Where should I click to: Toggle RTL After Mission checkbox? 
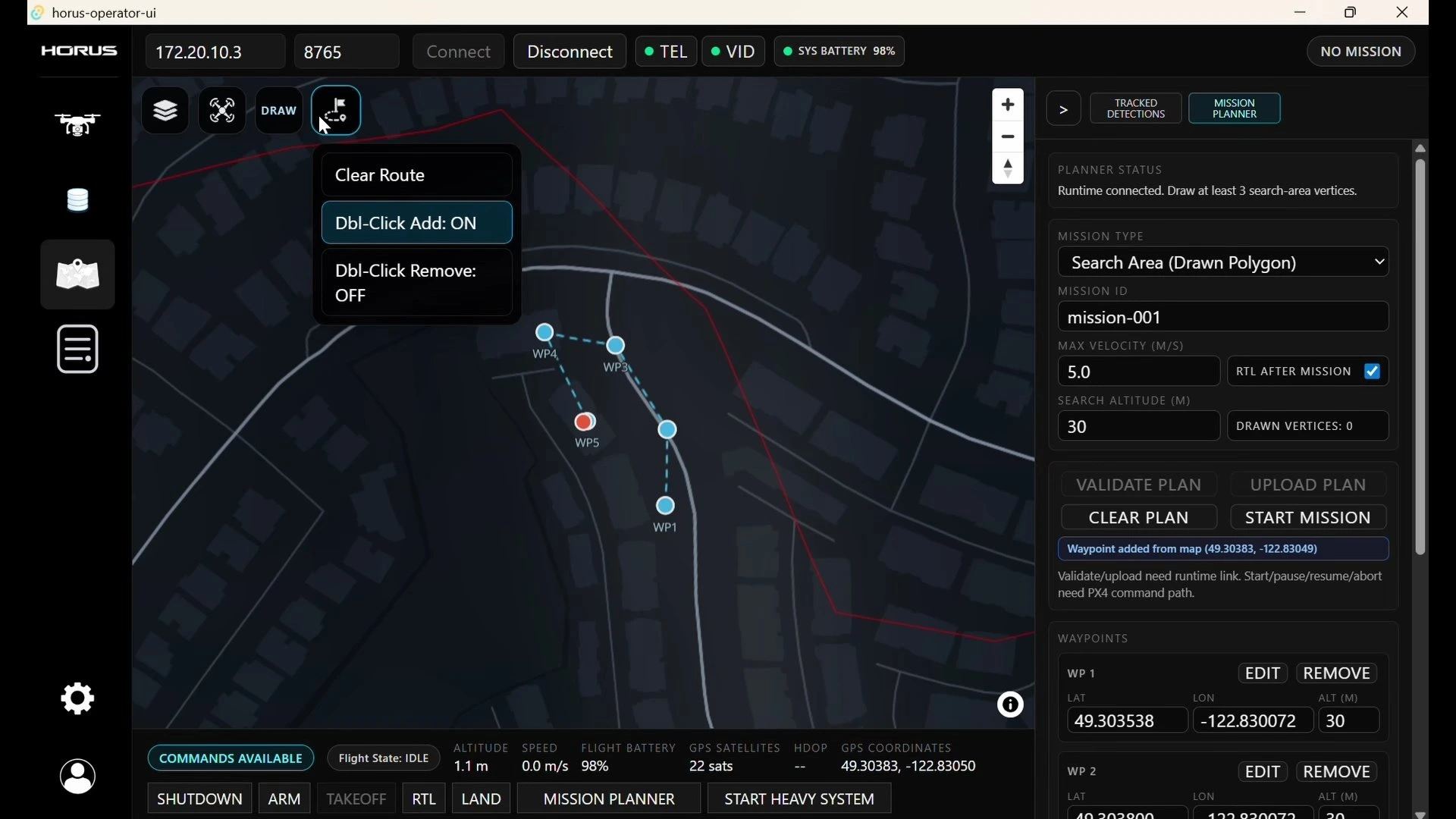(1372, 372)
